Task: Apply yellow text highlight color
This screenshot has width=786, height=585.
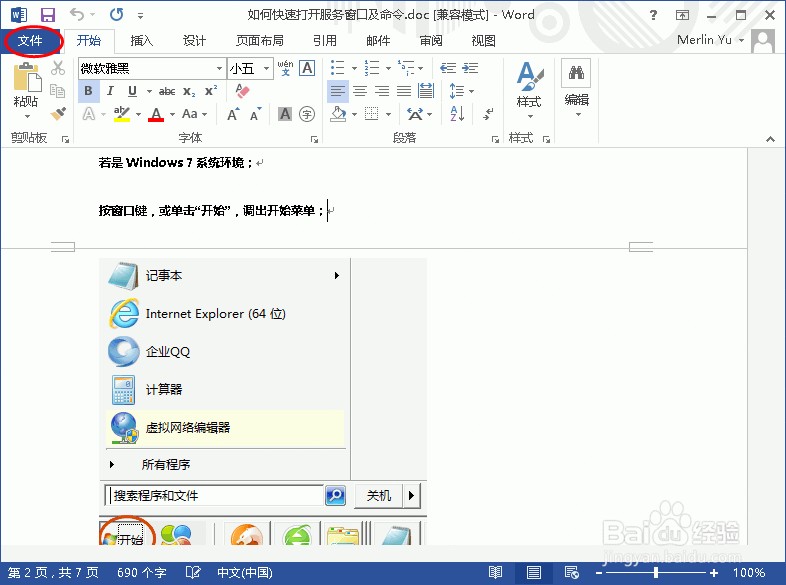Action: (122, 114)
